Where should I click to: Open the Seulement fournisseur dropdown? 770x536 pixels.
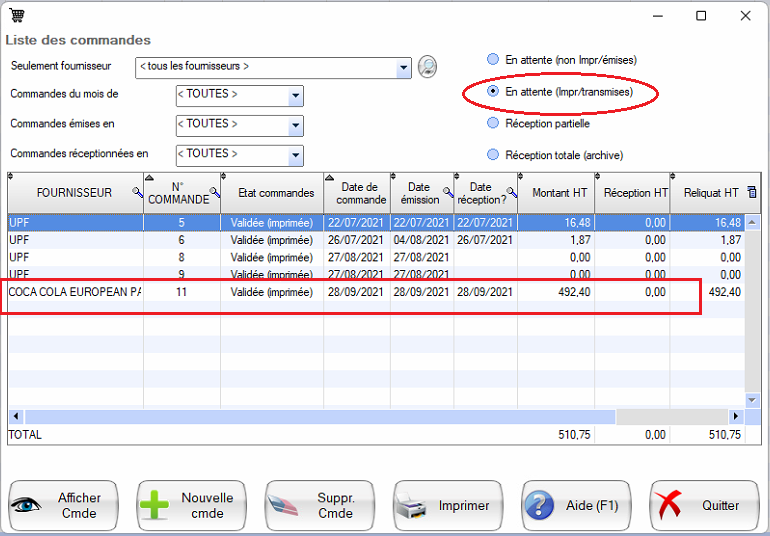404,68
